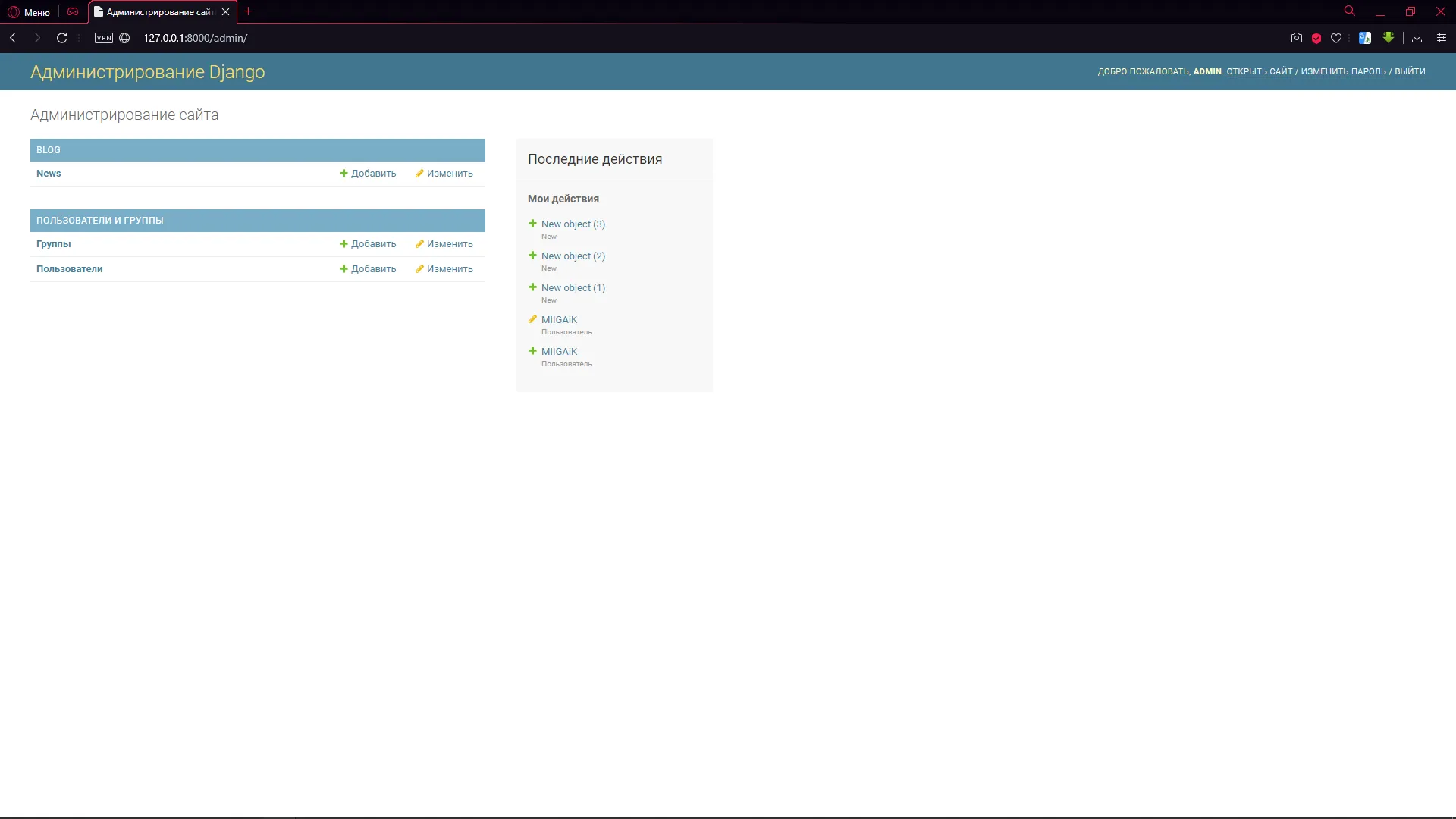This screenshot has height=819, width=1456.
Task: Click the browser search tabs magnifier icon
Action: 1350,11
